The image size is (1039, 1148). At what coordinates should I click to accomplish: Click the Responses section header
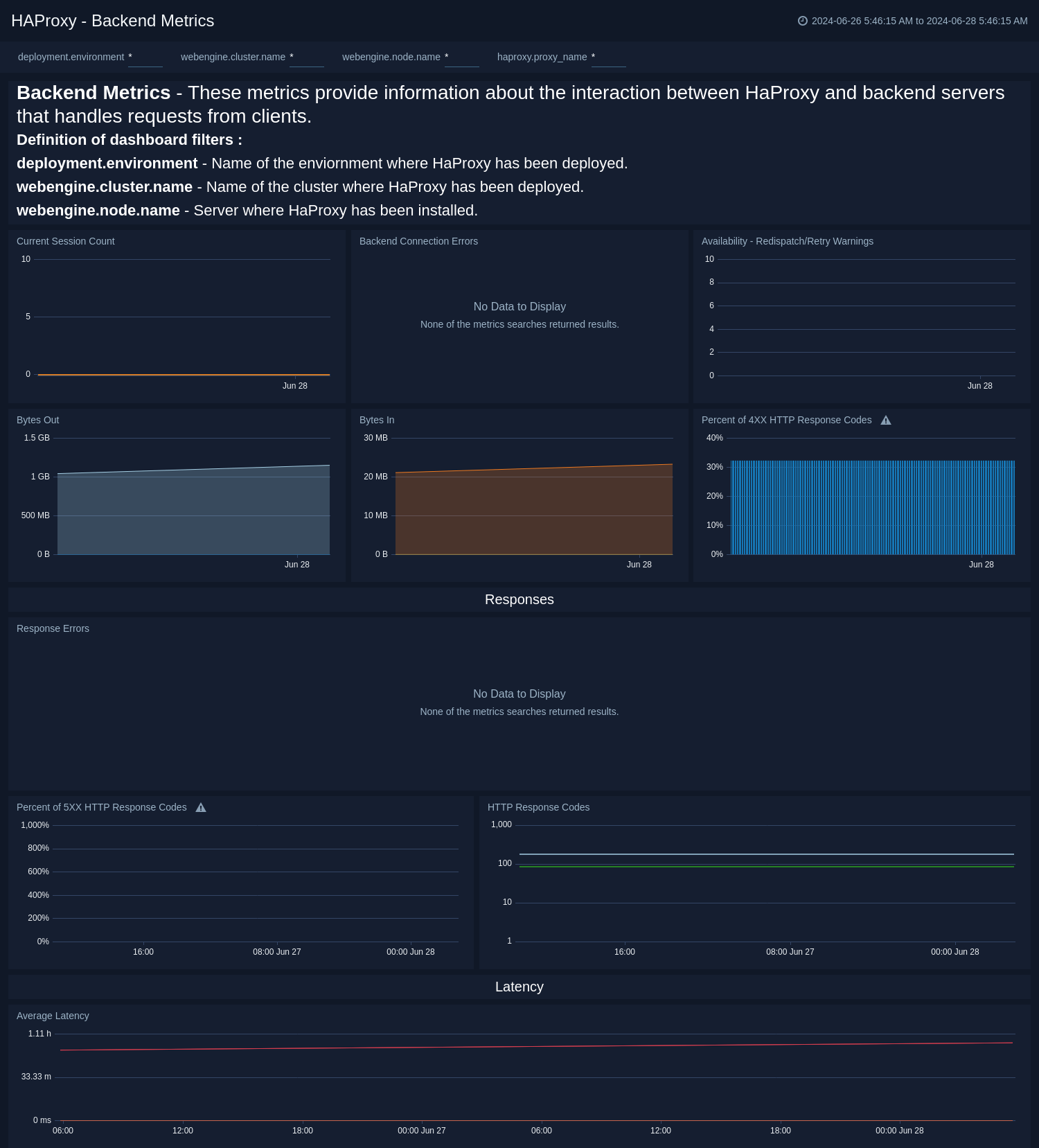(519, 599)
